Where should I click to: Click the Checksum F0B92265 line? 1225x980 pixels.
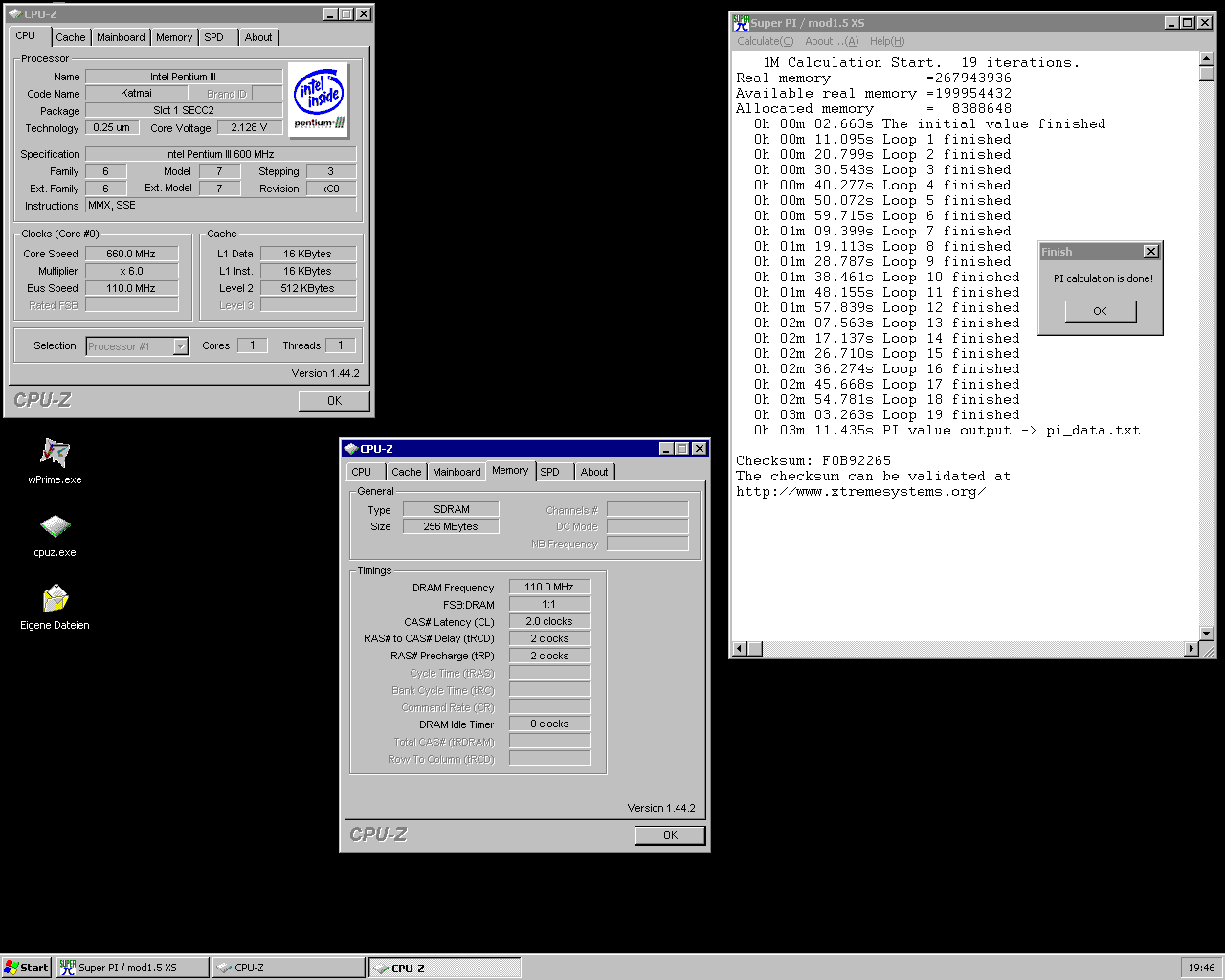813,460
